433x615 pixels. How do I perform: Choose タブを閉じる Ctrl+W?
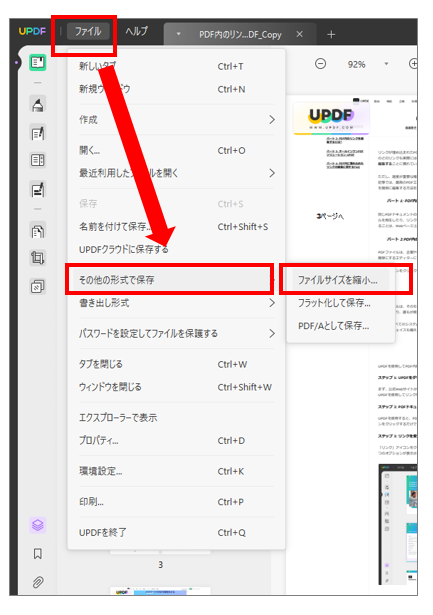(176, 364)
